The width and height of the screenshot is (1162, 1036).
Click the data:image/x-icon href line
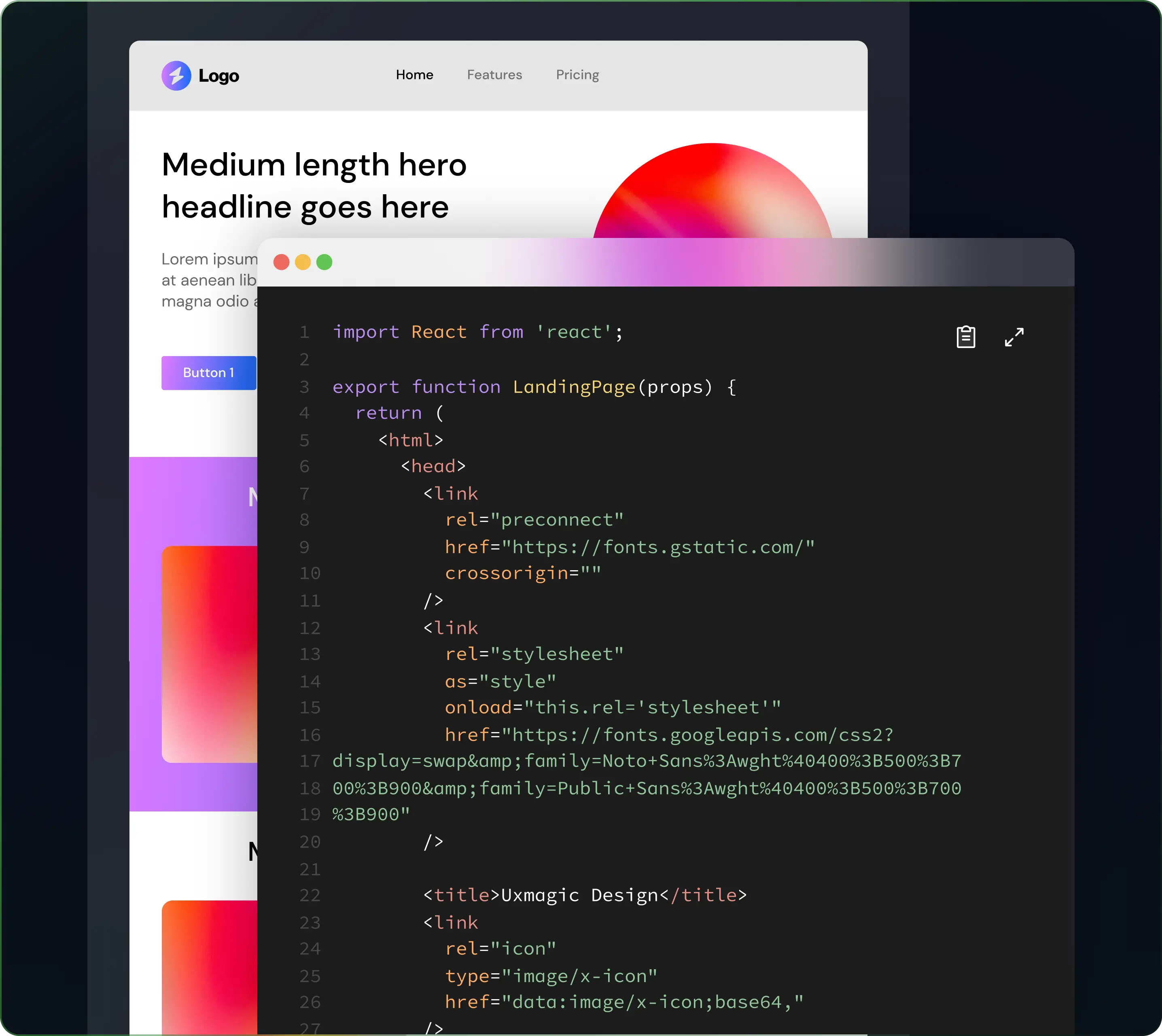(x=624, y=1002)
